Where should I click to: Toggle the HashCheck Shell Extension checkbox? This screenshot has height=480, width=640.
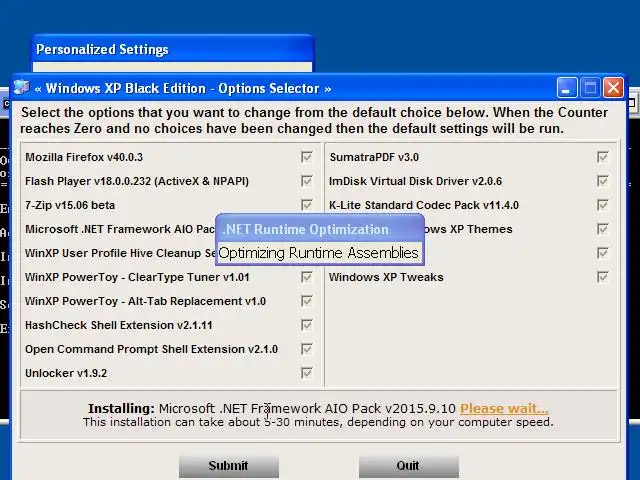point(307,325)
